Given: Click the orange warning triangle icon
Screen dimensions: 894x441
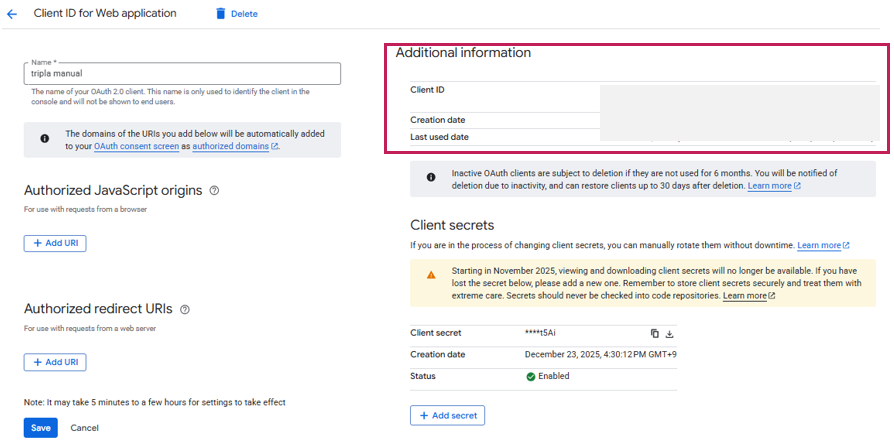Looking at the screenshot, I should [x=431, y=274].
